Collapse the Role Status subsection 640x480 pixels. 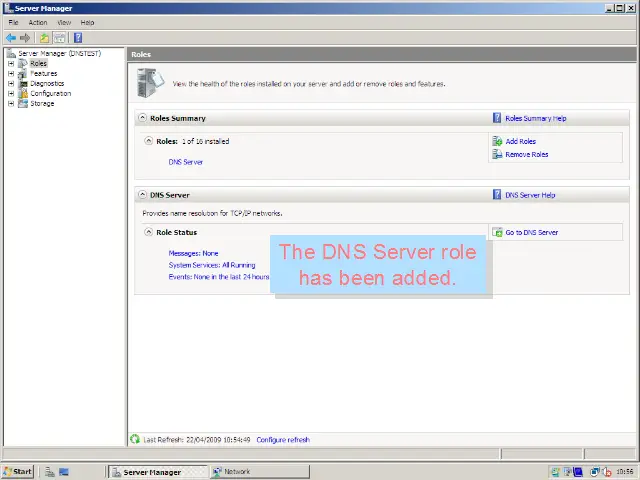point(149,232)
